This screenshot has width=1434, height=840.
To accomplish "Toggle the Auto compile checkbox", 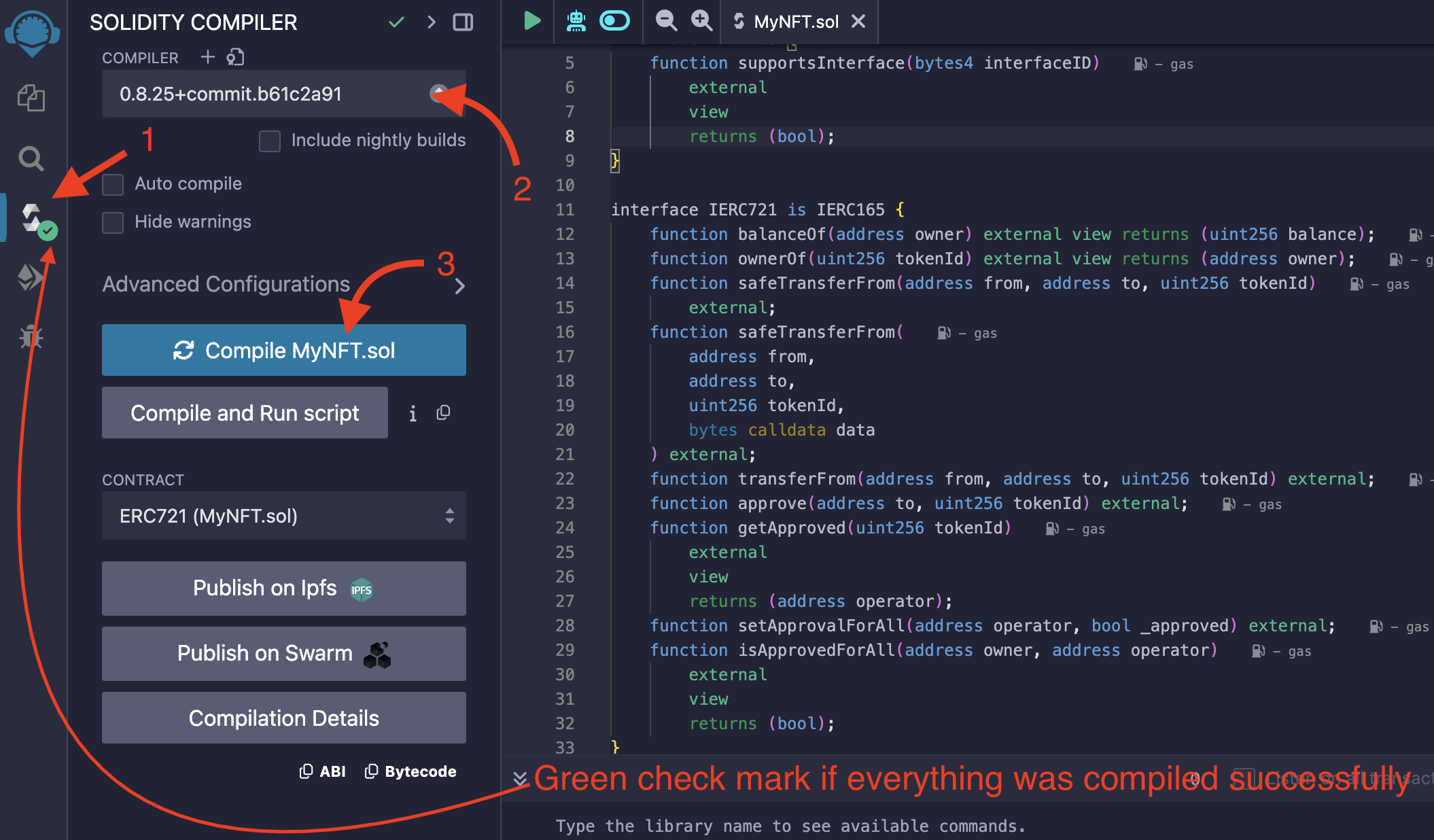I will pyautogui.click(x=113, y=183).
